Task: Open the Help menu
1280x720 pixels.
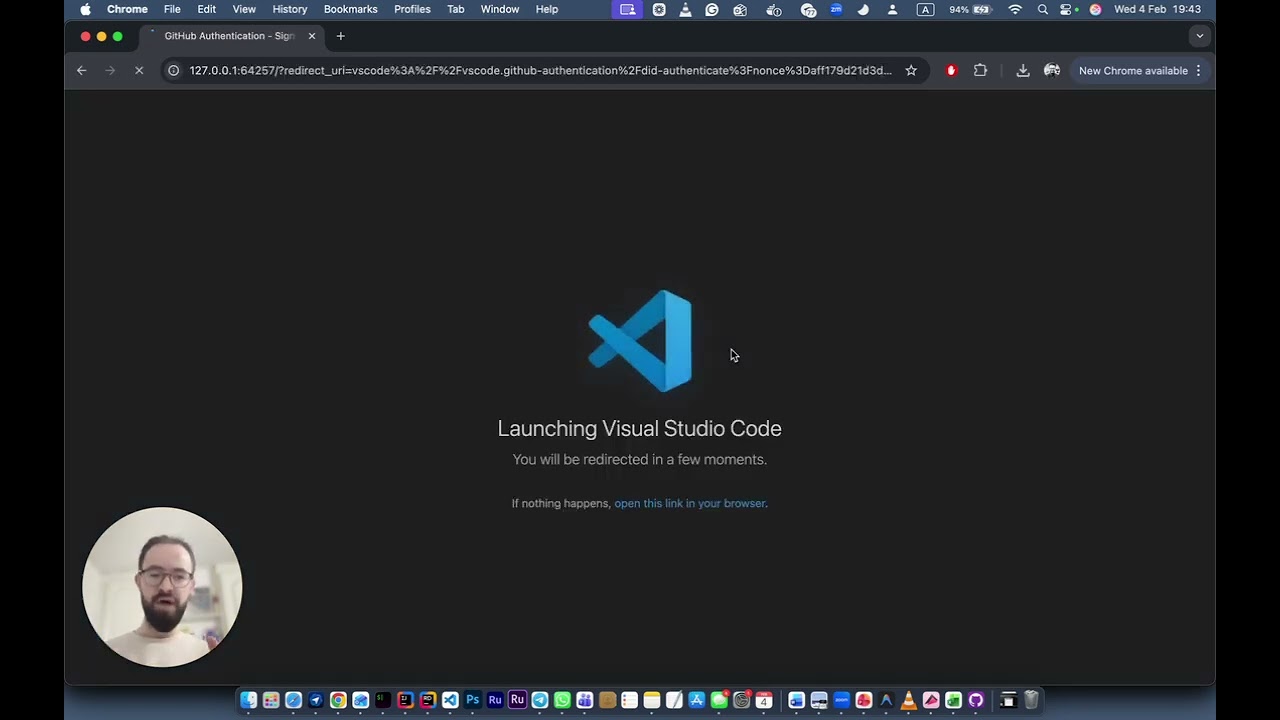Action: [547, 9]
